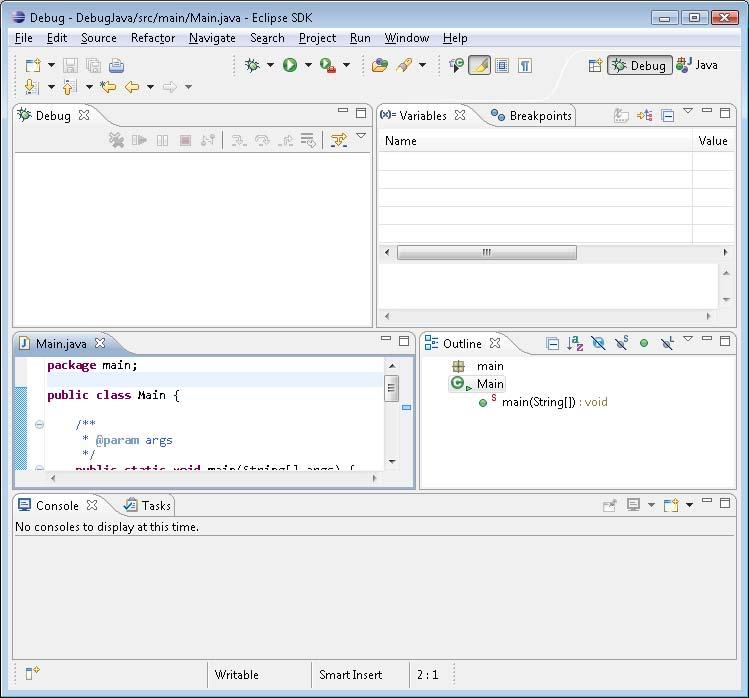The width and height of the screenshot is (749, 698).
Task: Click the green Run button
Action: (289, 65)
